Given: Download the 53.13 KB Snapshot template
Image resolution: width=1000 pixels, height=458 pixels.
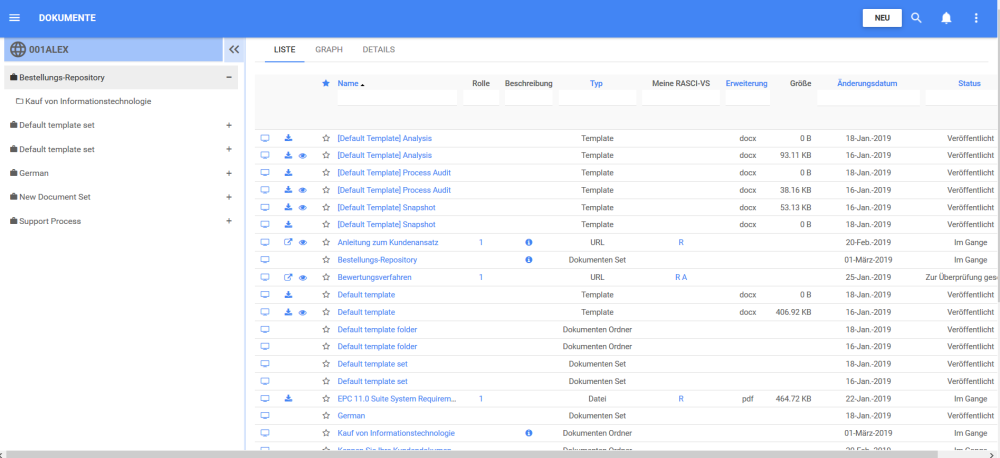Looking at the screenshot, I should click(288, 207).
